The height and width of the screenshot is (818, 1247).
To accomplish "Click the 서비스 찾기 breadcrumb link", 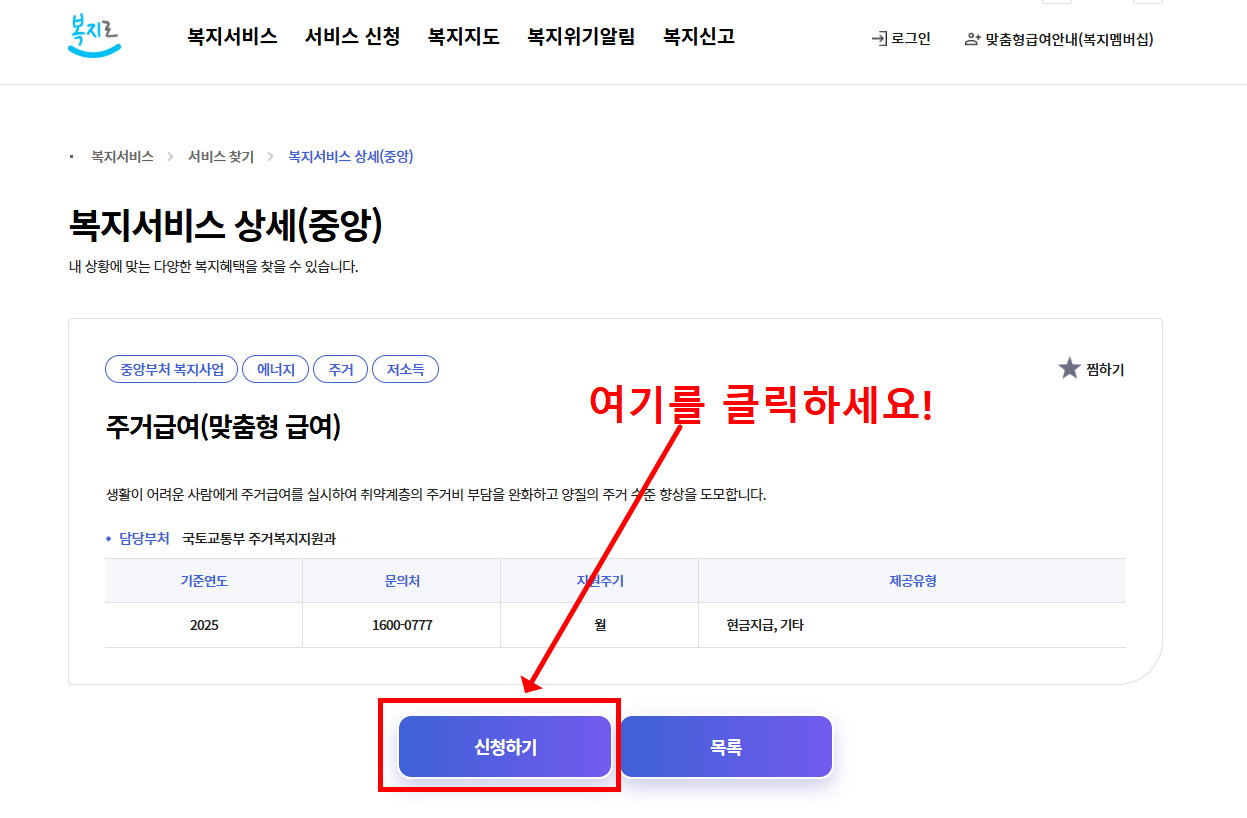I will pos(219,156).
